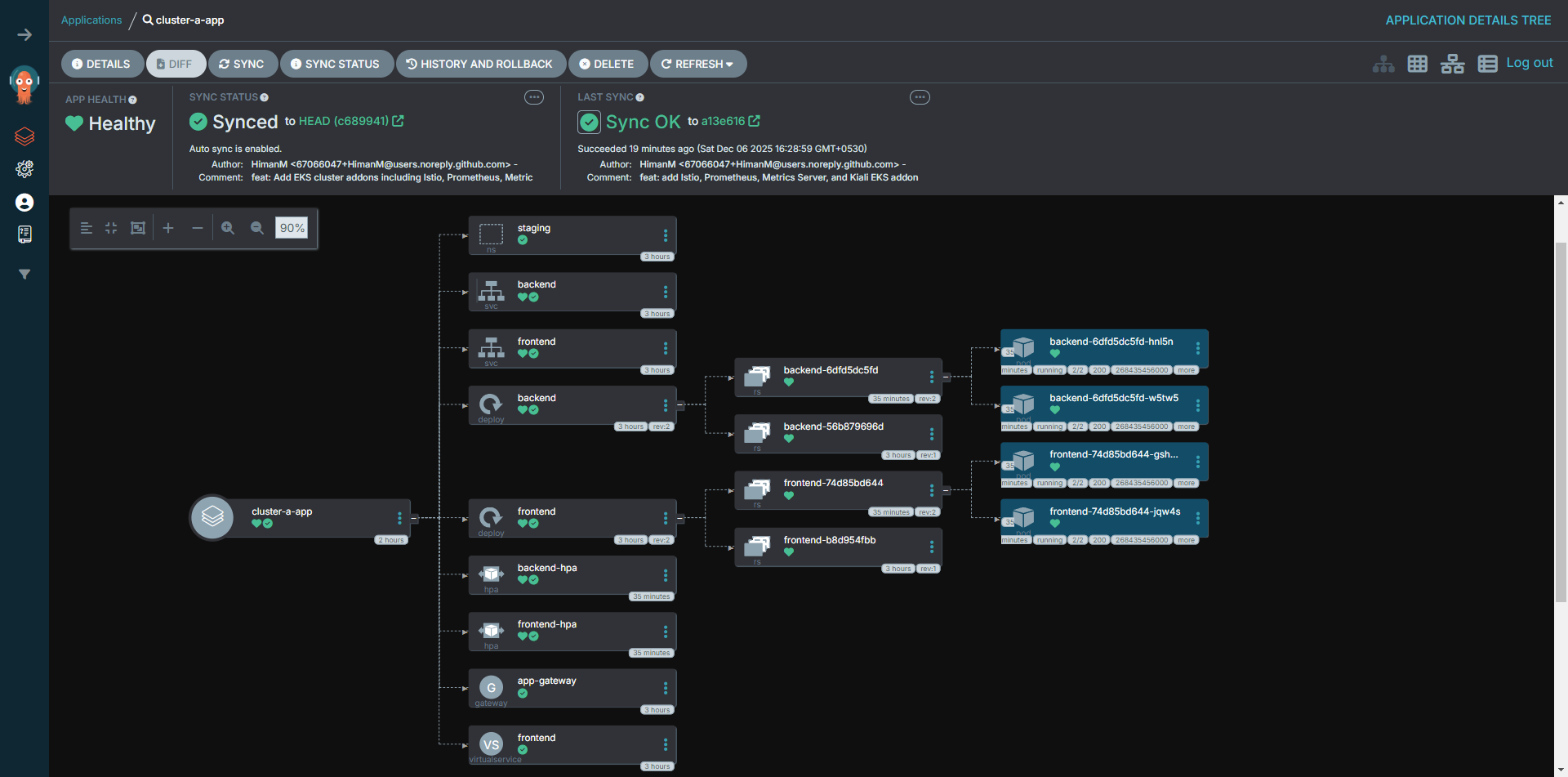Click the fit-to-view icon in the graph toolbar
This screenshot has height=777, width=1568.
coord(110,228)
